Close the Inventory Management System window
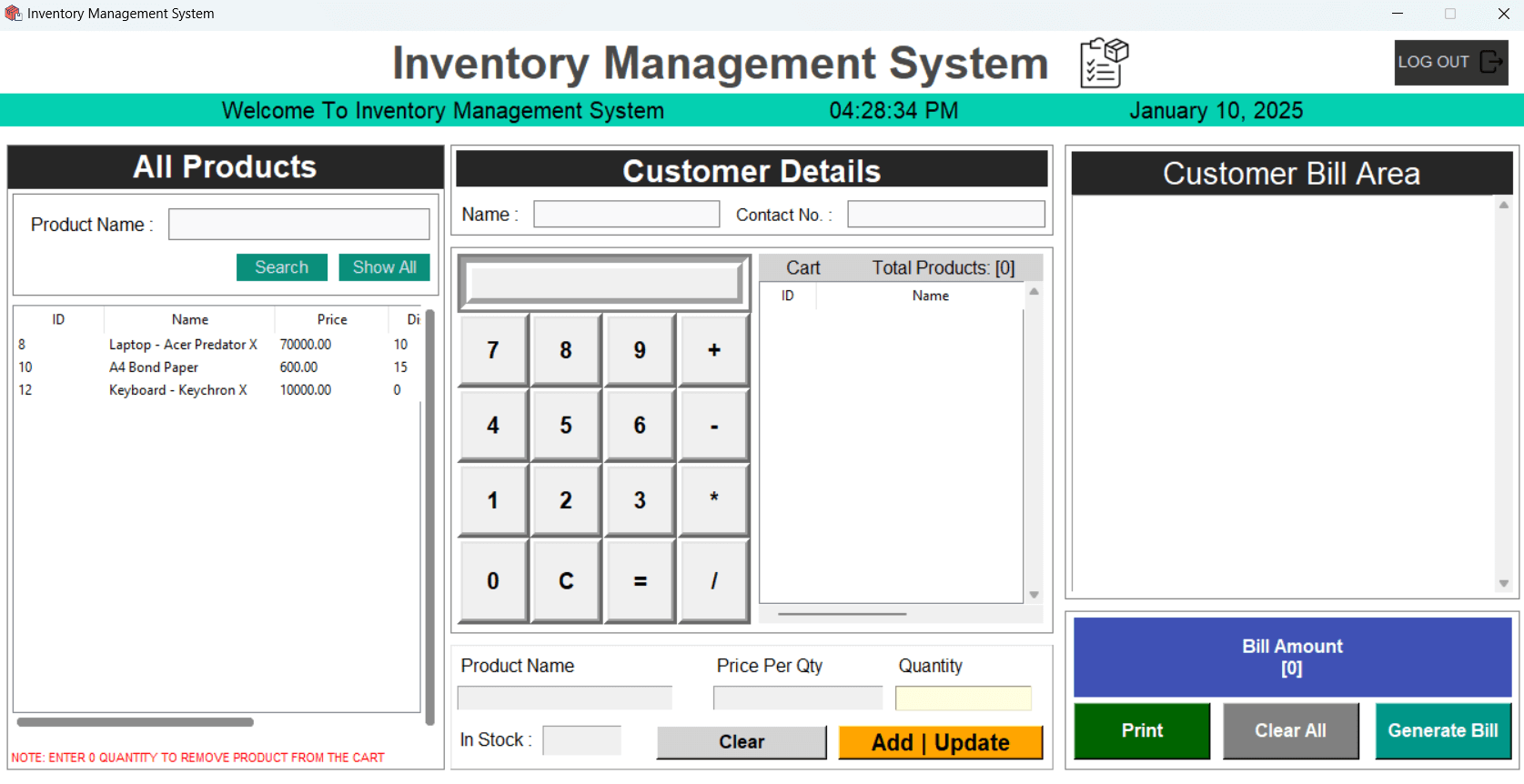The width and height of the screenshot is (1524, 784). 1504,14
